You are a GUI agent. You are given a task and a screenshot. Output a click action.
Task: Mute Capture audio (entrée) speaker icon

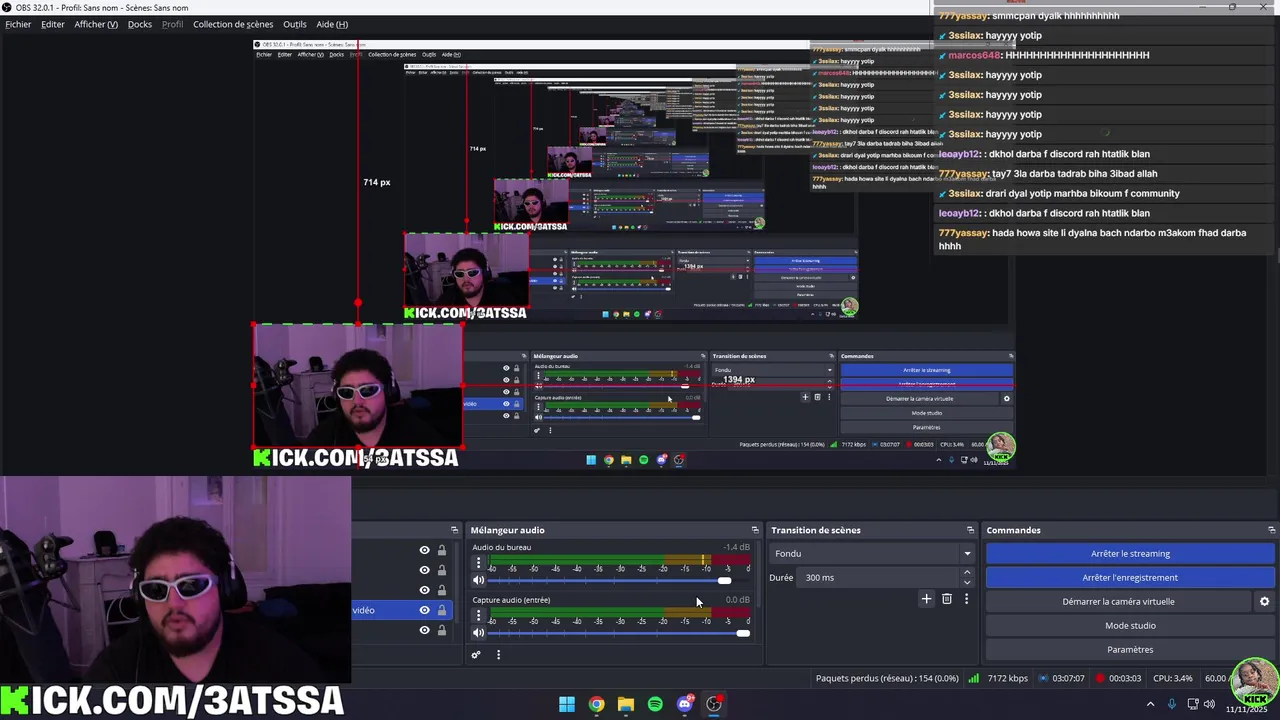point(478,632)
